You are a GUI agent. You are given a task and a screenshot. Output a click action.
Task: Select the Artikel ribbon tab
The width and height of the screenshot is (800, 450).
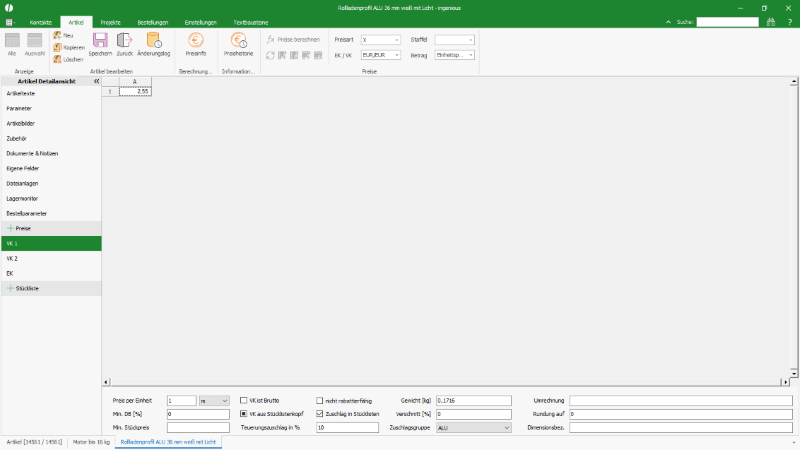pos(76,22)
